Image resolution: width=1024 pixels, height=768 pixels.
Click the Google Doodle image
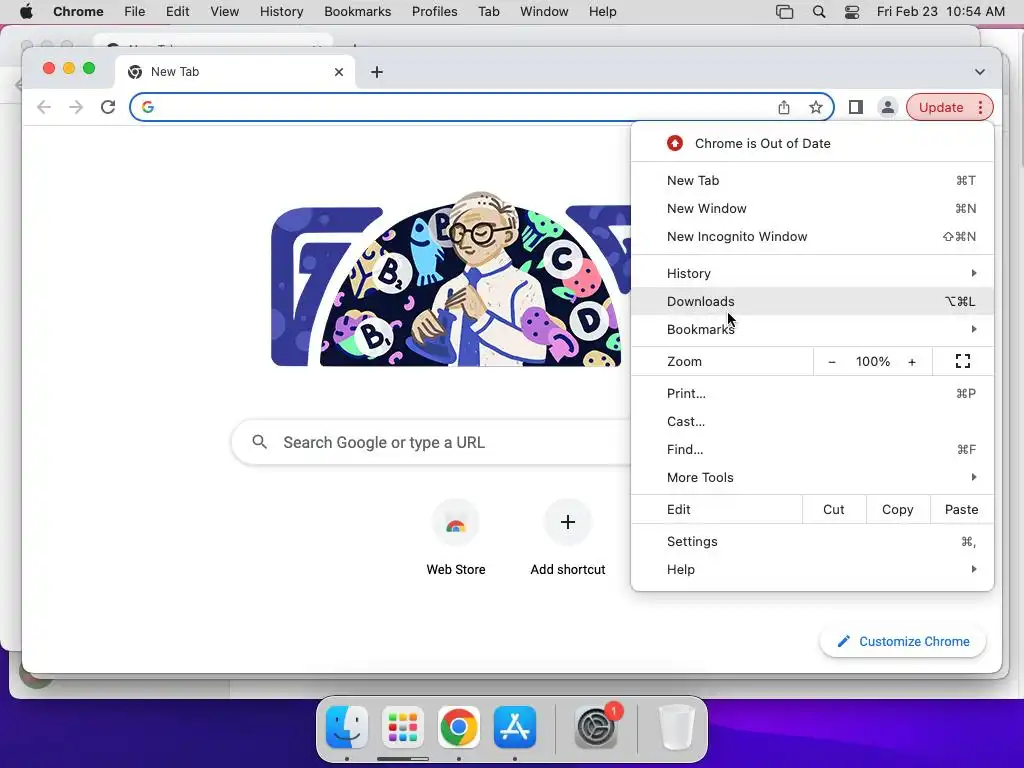[451, 280]
